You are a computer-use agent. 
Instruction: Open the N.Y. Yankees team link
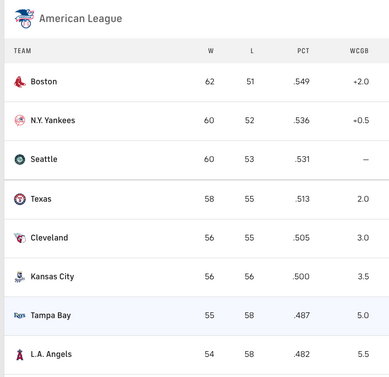pos(53,120)
